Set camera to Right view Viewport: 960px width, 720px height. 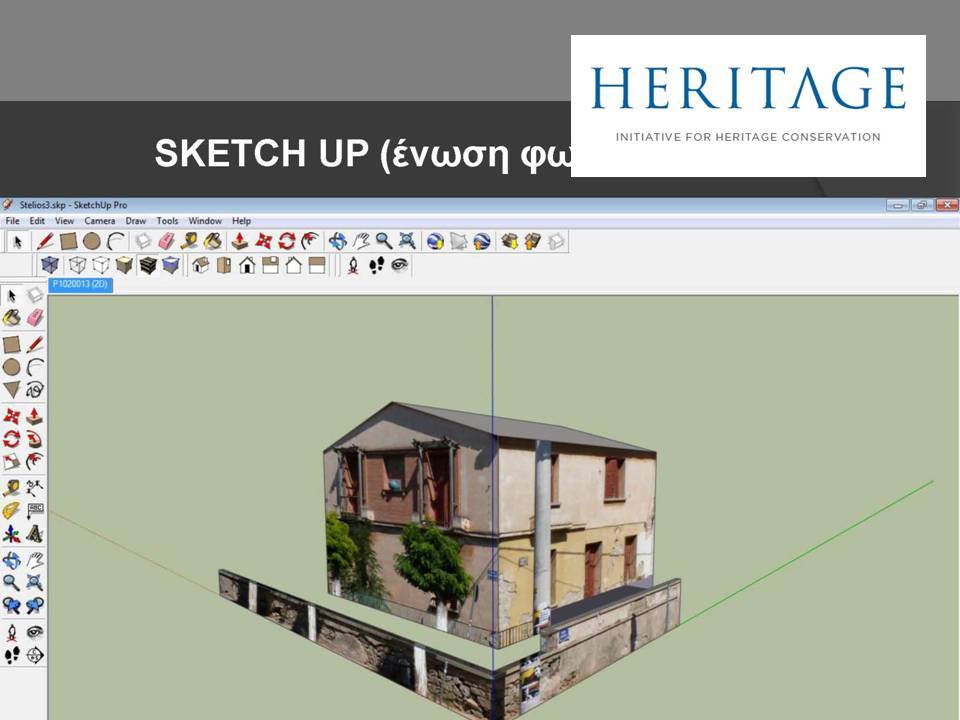tap(270, 265)
